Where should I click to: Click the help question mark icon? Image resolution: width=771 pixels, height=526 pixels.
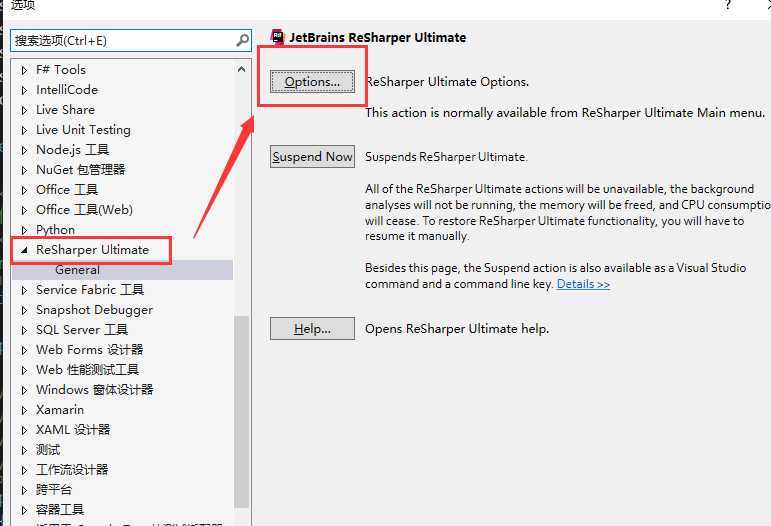pyautogui.click(x=728, y=5)
